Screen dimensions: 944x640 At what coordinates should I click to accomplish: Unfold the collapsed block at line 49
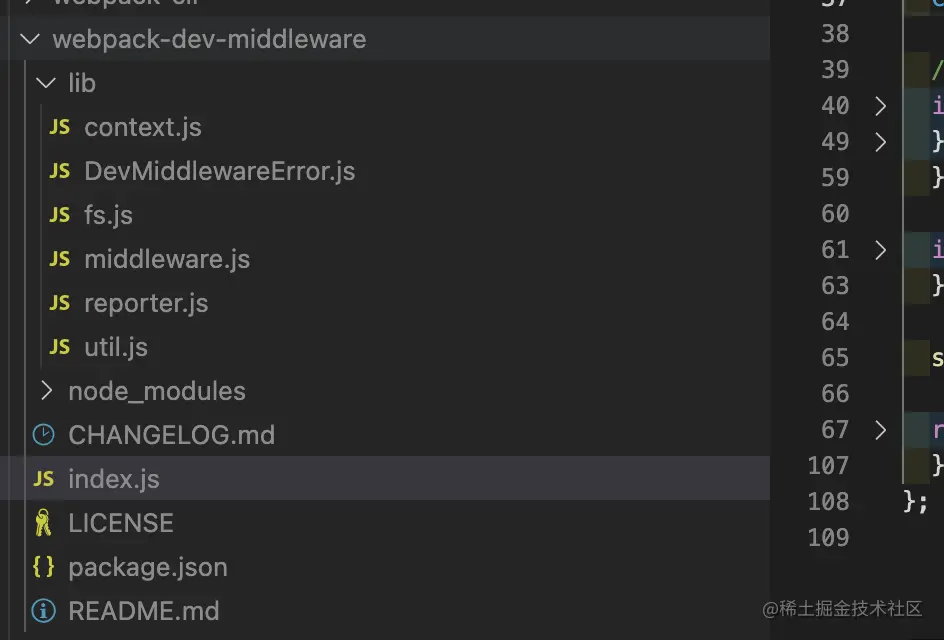[880, 142]
